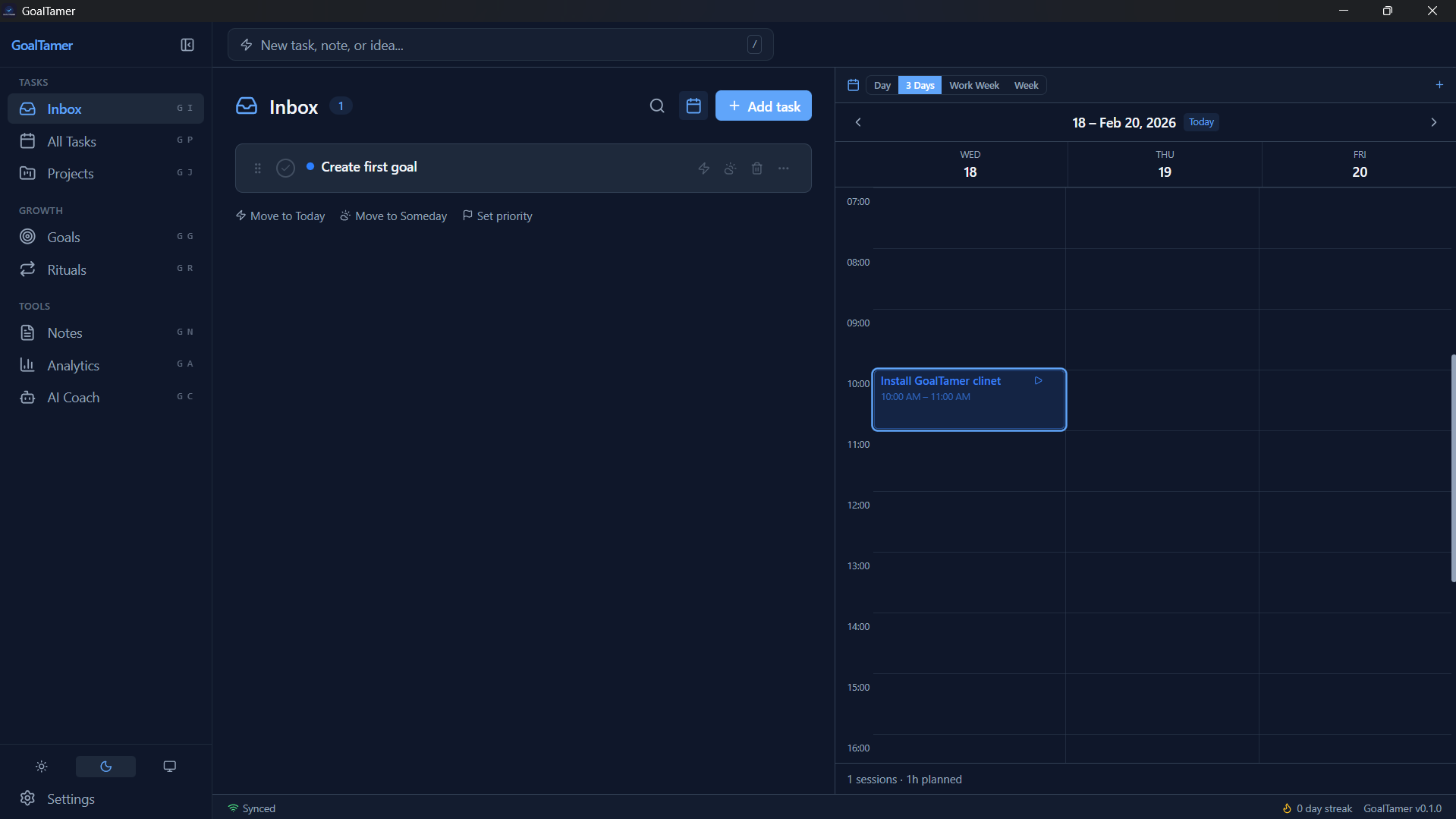Switch to Work Week view
The height and width of the screenshot is (819, 1456).
tap(973, 85)
